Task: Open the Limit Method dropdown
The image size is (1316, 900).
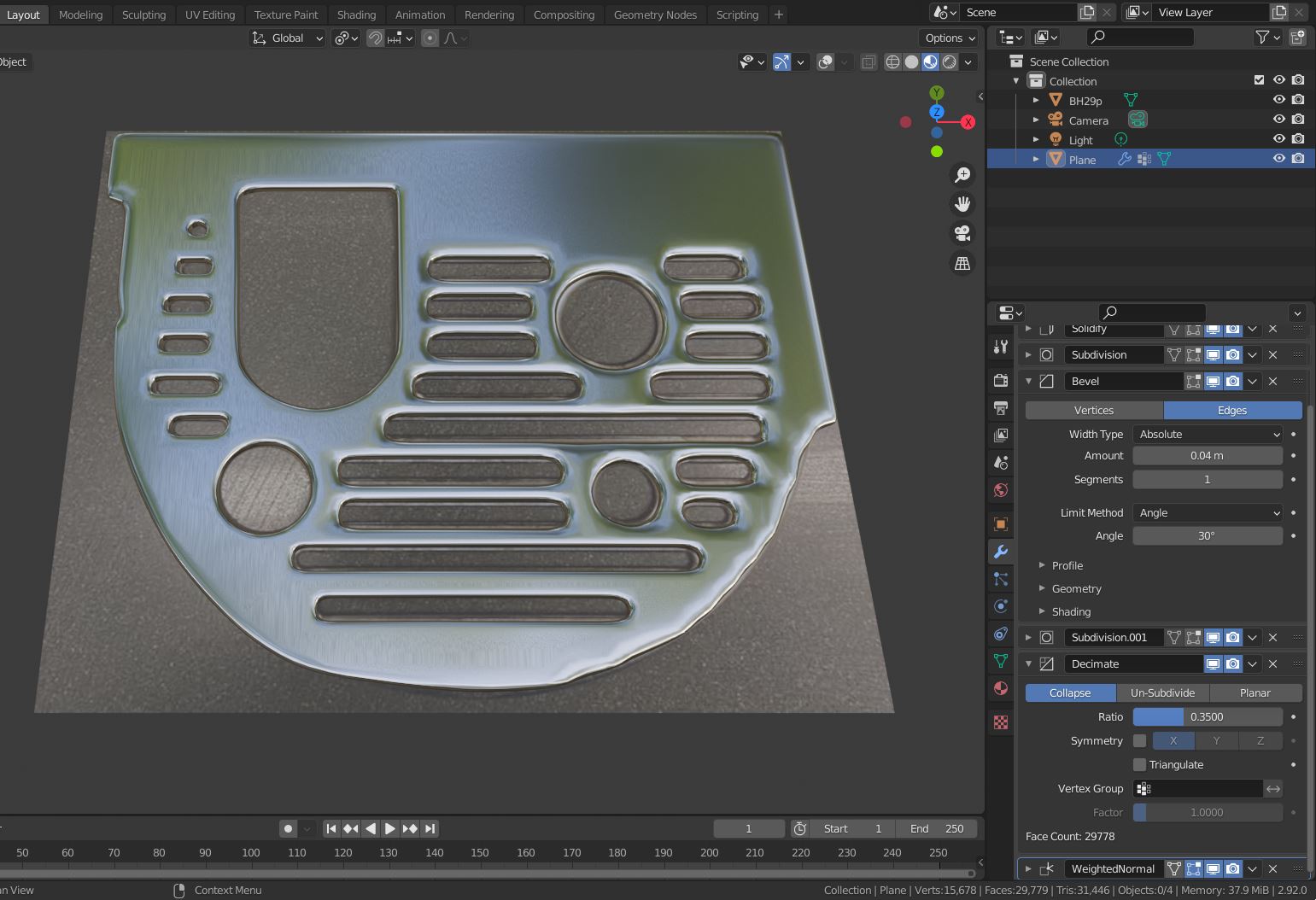Action: click(x=1208, y=512)
